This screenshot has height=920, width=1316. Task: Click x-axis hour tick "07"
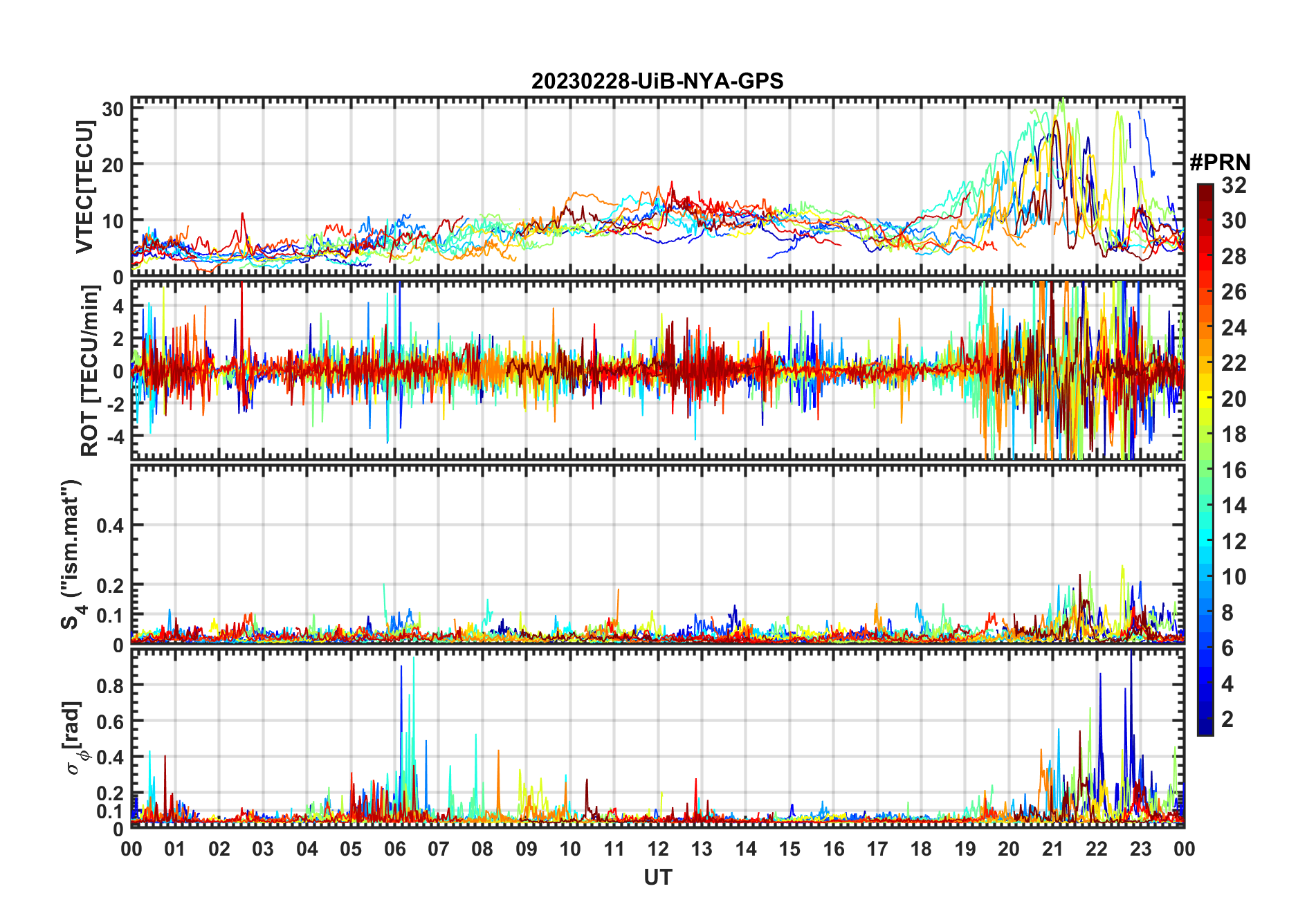439,849
